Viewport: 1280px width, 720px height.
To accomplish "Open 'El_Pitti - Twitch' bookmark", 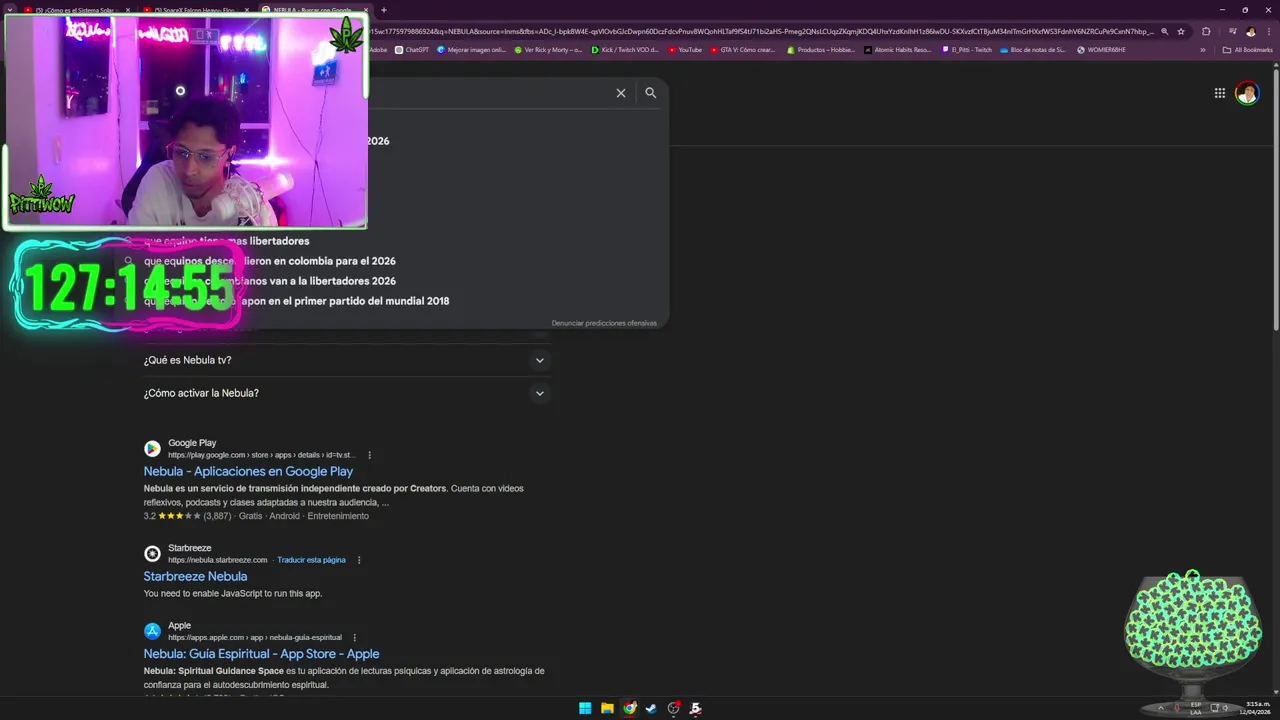I will (x=967, y=50).
